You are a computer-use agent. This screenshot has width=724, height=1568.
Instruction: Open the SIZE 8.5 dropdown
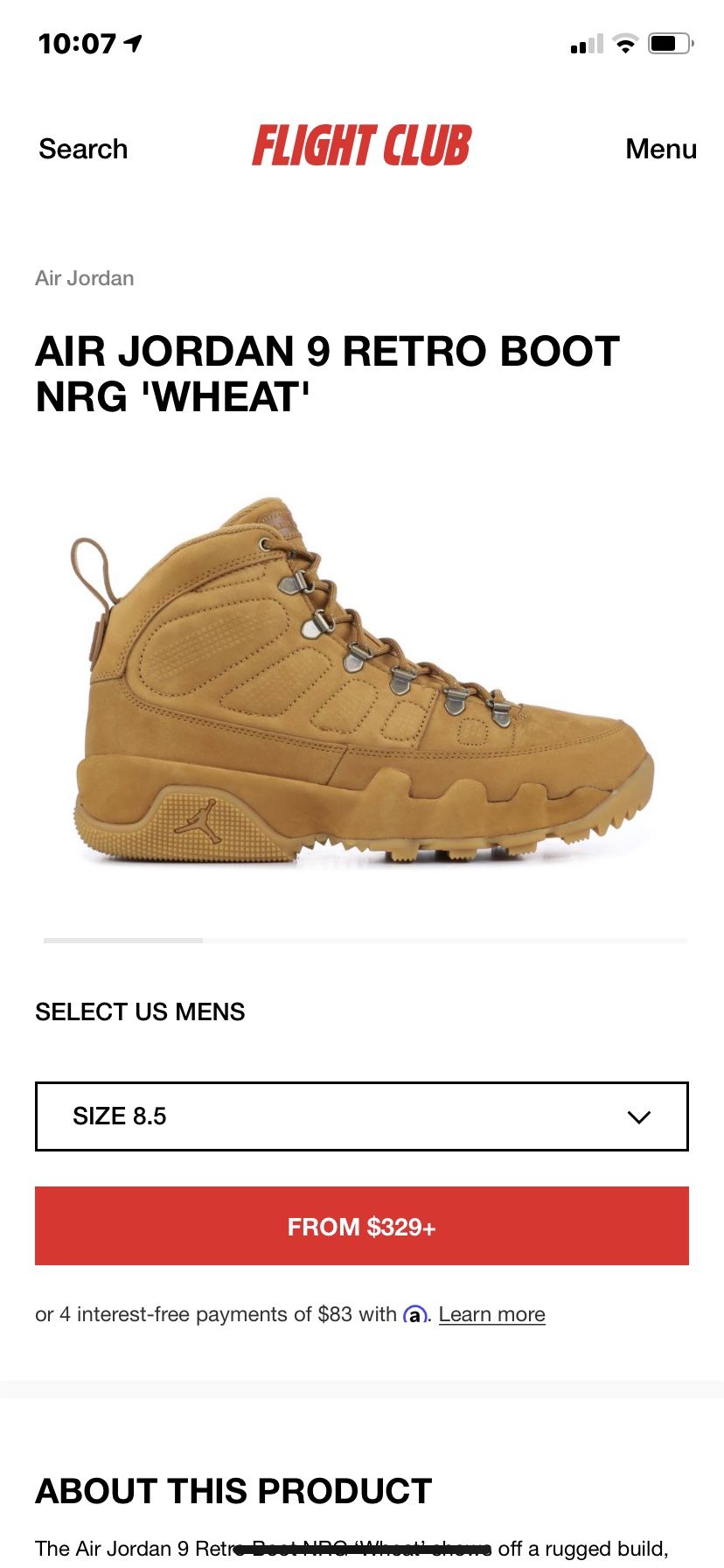pos(362,1116)
